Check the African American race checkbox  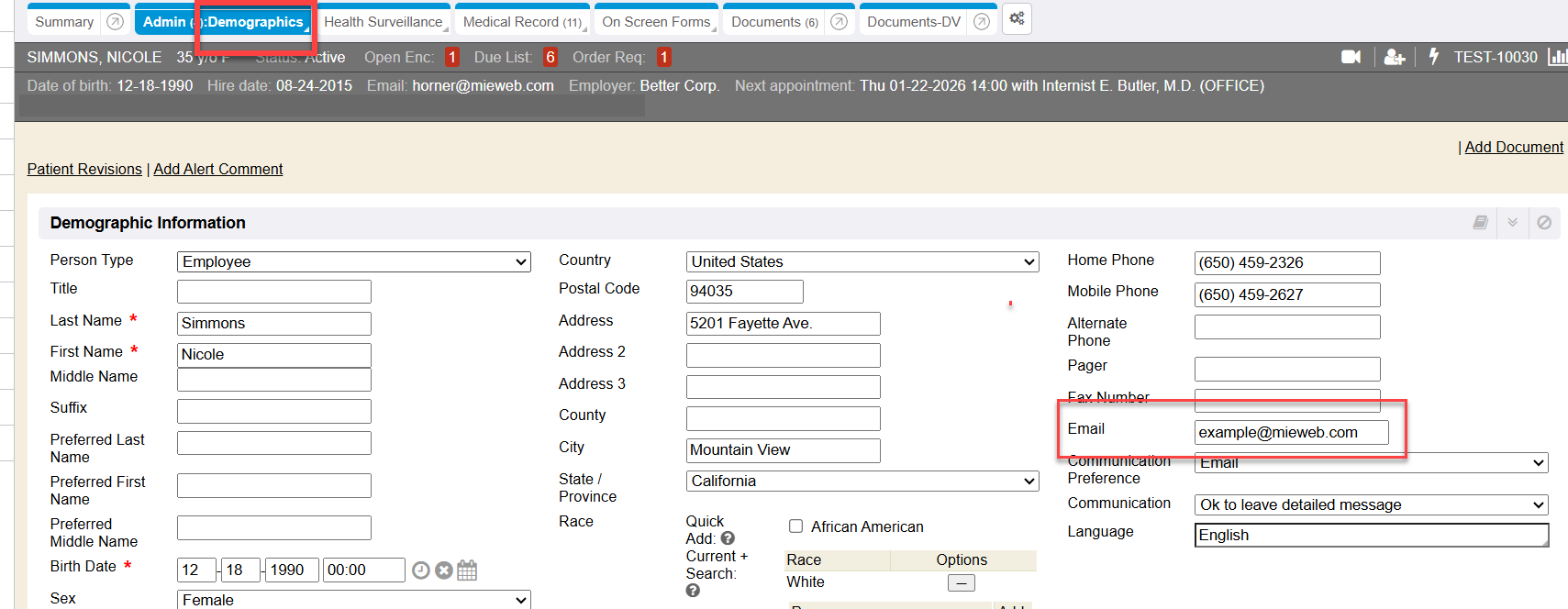(795, 526)
